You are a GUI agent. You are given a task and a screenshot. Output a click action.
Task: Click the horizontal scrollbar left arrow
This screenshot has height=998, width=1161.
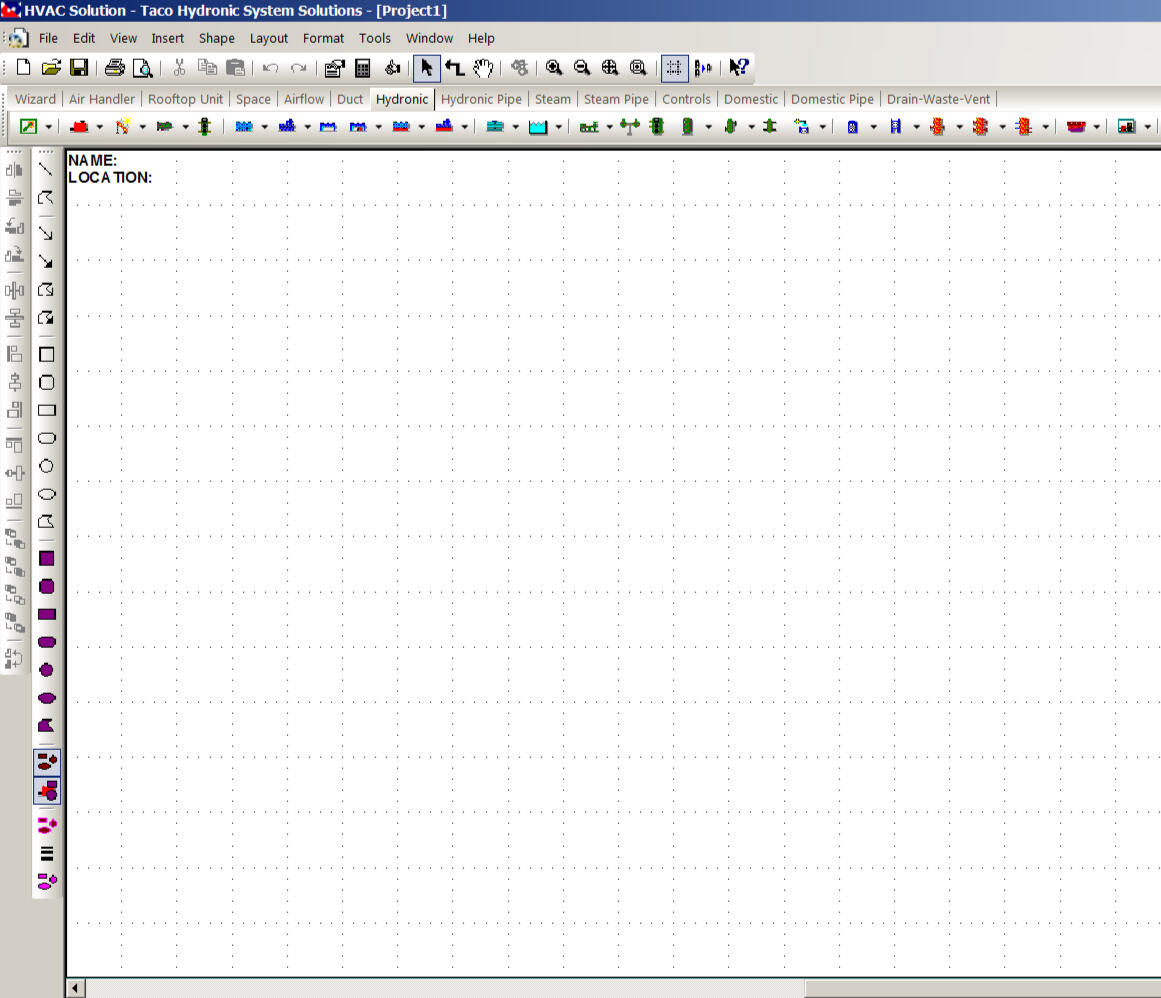(76, 988)
